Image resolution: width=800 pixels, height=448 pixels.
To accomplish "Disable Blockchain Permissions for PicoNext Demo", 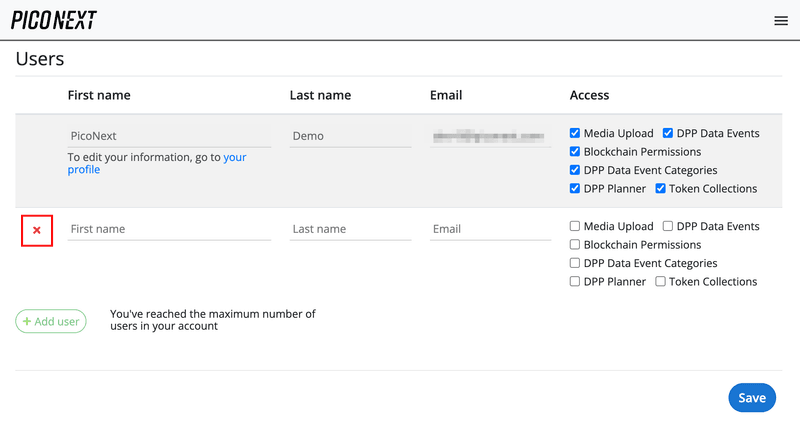I will pos(575,152).
